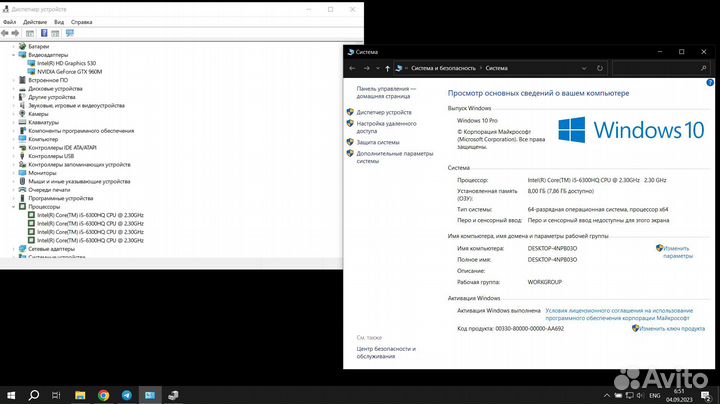Open Дополнительные параметры системы link
This screenshot has height=404, width=720.
point(394,157)
